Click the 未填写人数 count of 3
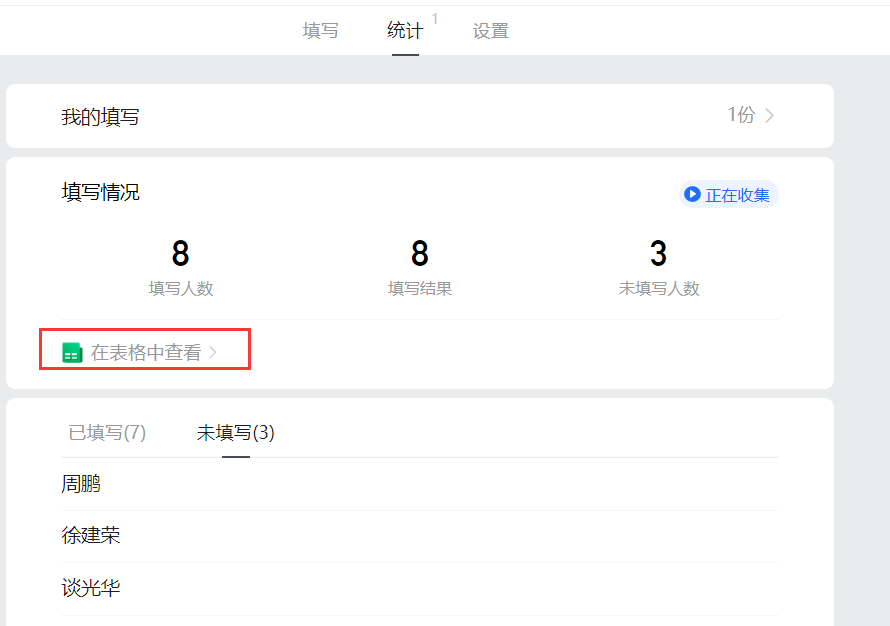 click(x=658, y=254)
